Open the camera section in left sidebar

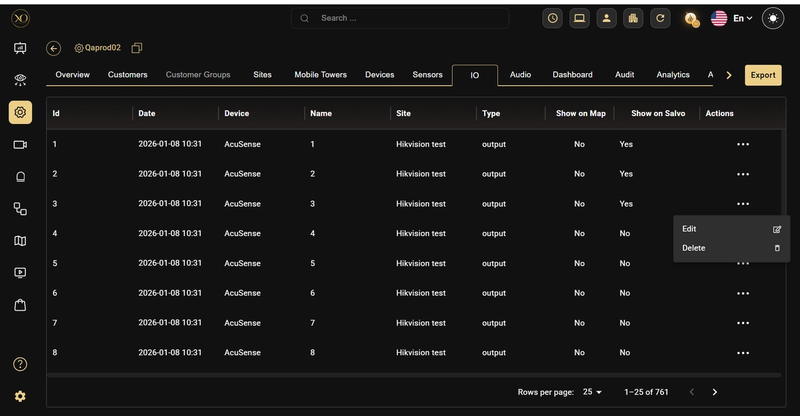point(20,145)
